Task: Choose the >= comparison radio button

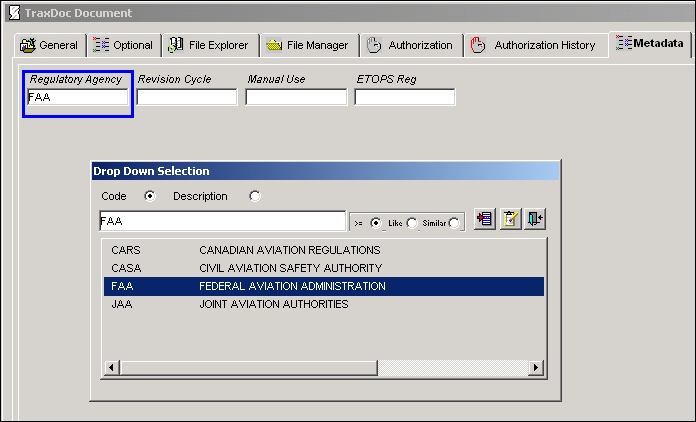Action: [376, 223]
